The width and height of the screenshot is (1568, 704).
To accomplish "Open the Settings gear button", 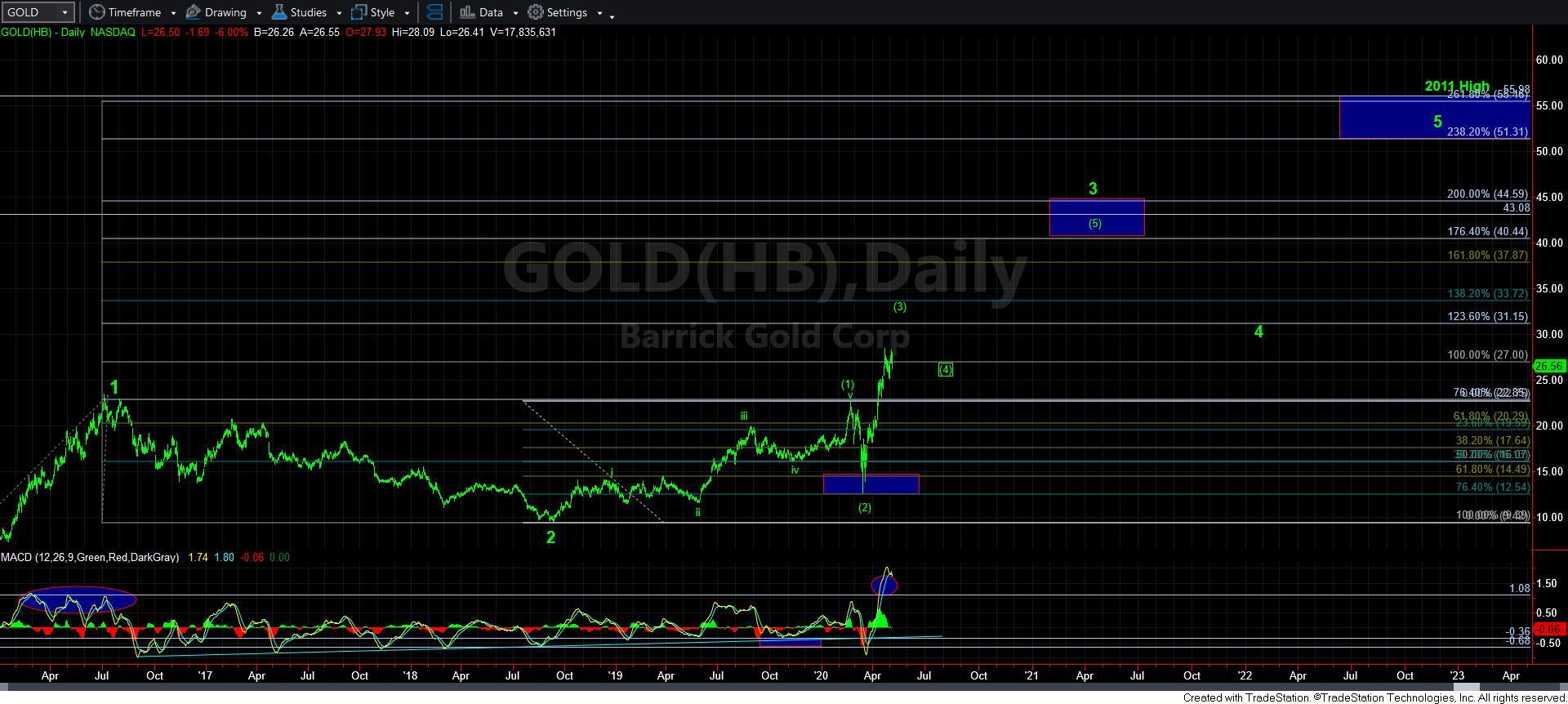I will coord(558,12).
